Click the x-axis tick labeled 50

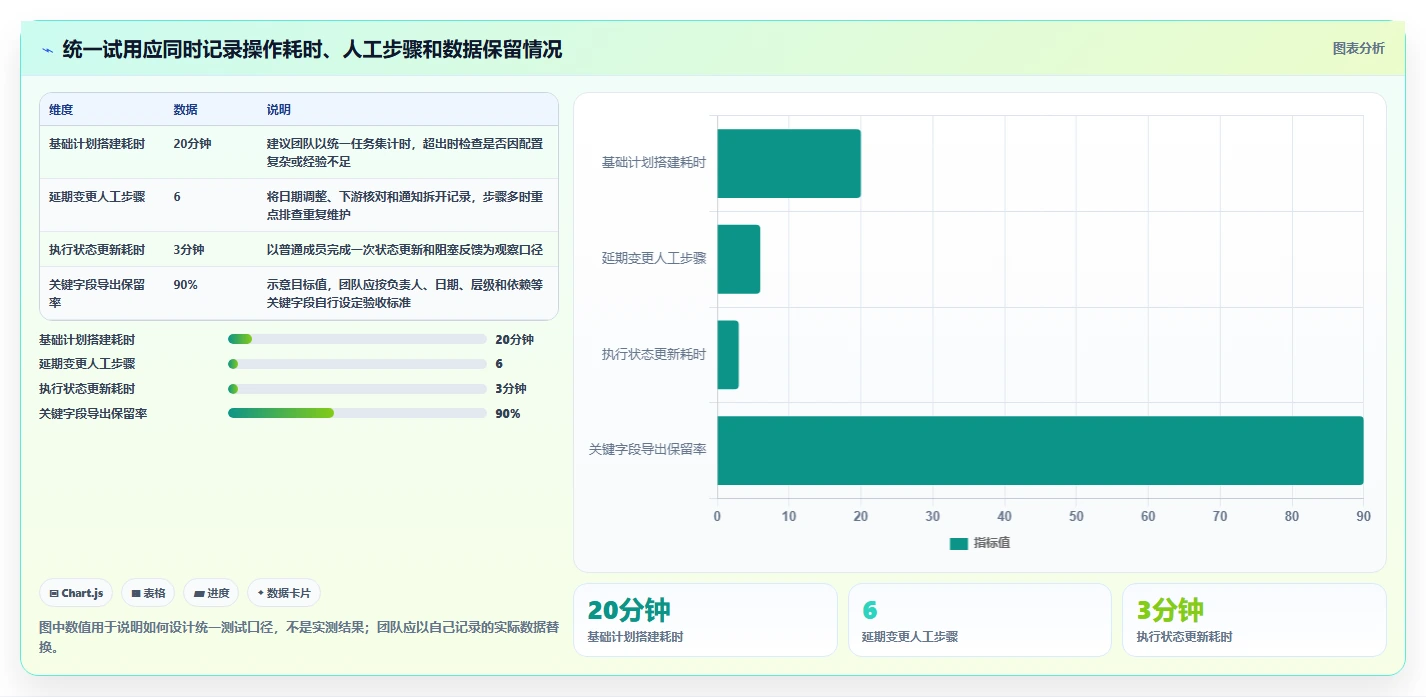[x=1076, y=517]
